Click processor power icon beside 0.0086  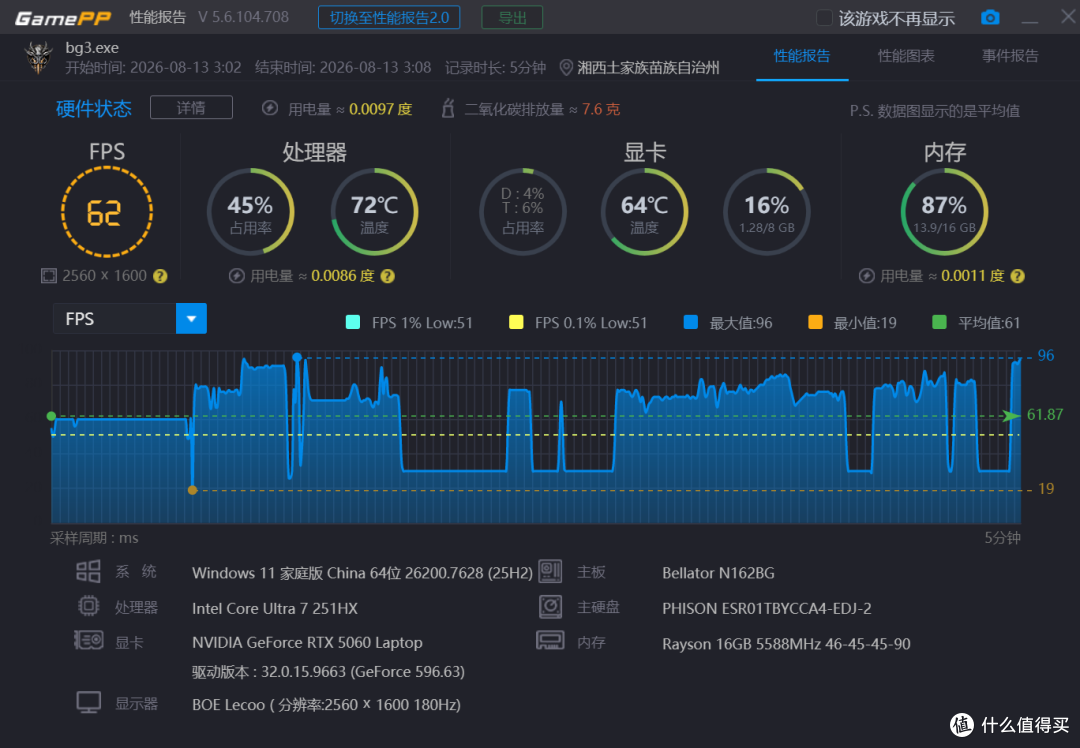236,276
